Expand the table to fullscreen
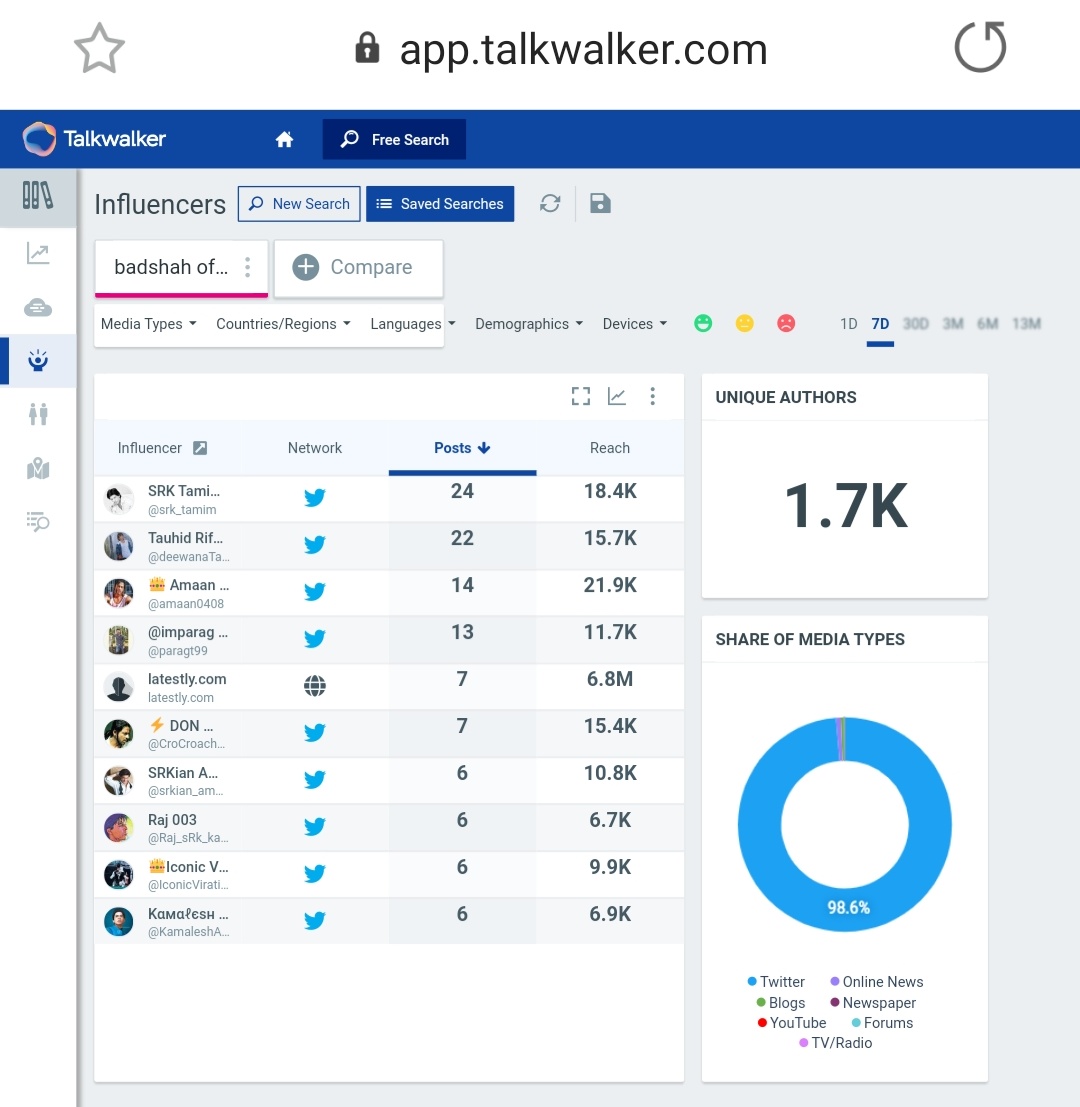Image resolution: width=1080 pixels, height=1107 pixels. click(581, 396)
